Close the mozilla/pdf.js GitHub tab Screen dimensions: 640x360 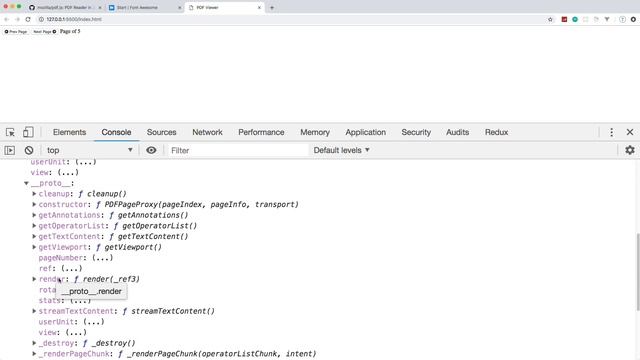(100, 7)
